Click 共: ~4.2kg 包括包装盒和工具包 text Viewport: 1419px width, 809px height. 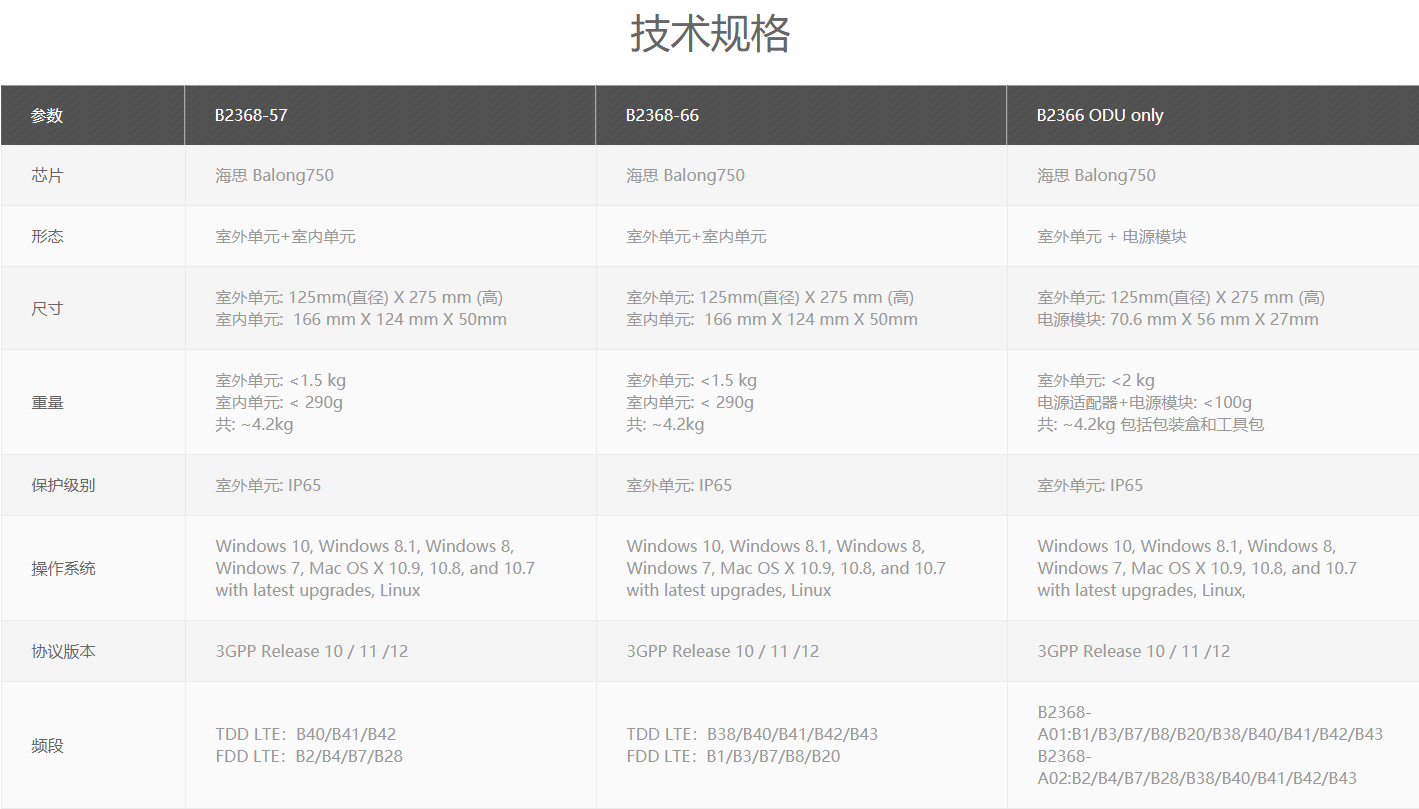tap(1151, 425)
